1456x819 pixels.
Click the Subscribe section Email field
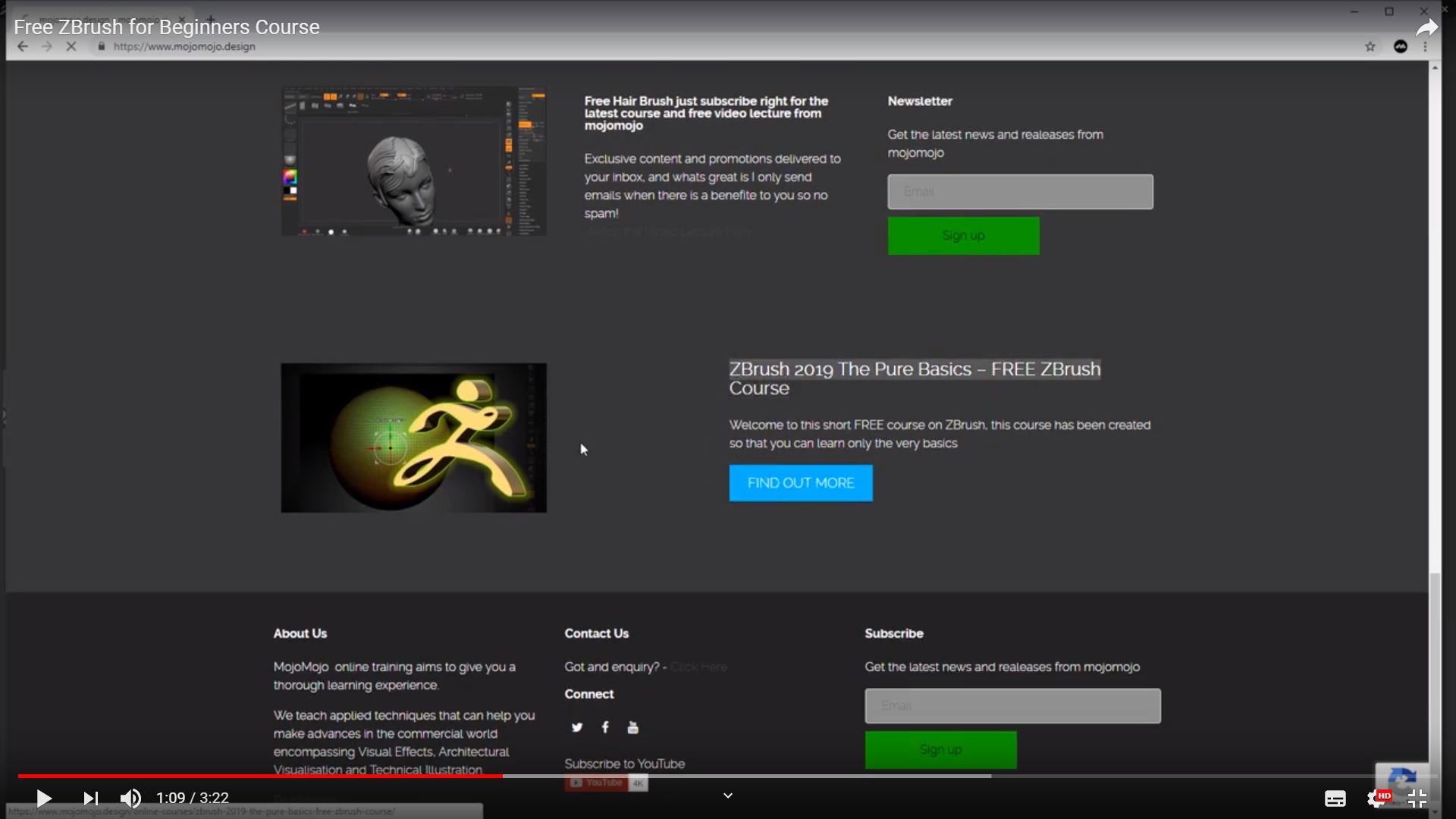(1012, 706)
